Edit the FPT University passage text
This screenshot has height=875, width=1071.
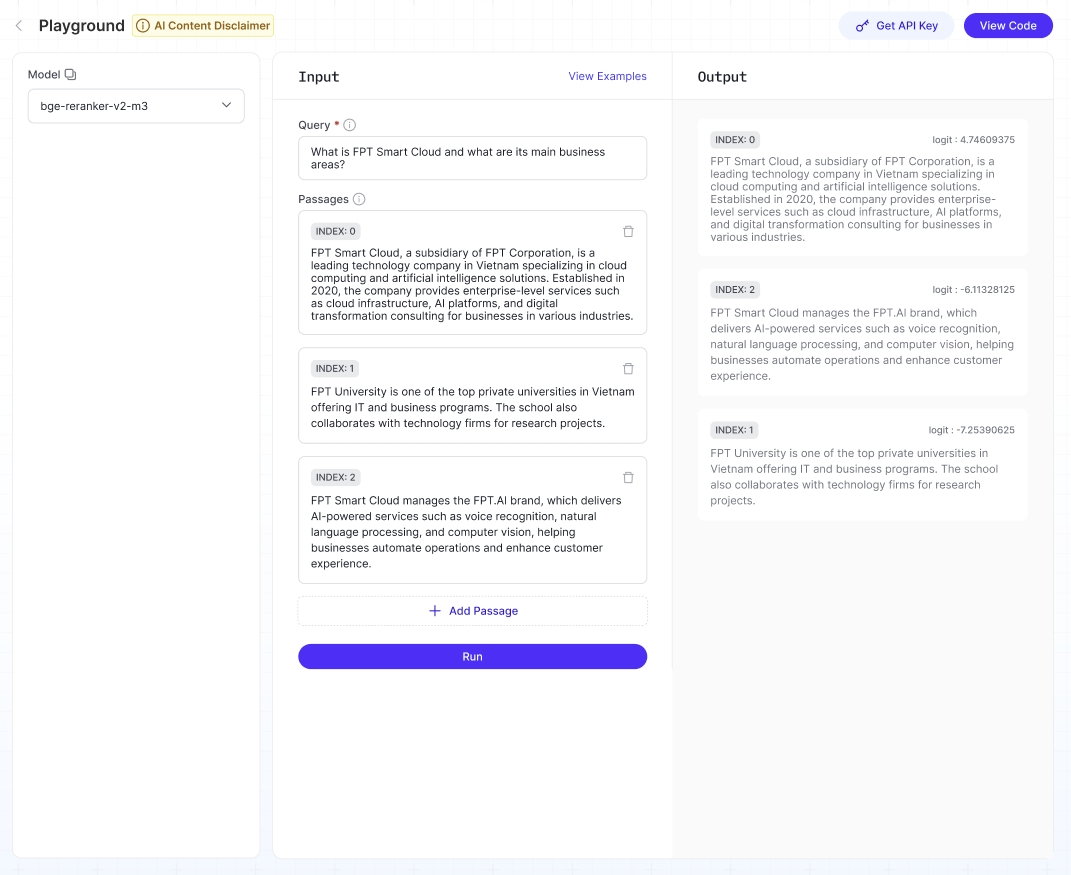pyautogui.click(x=472, y=407)
